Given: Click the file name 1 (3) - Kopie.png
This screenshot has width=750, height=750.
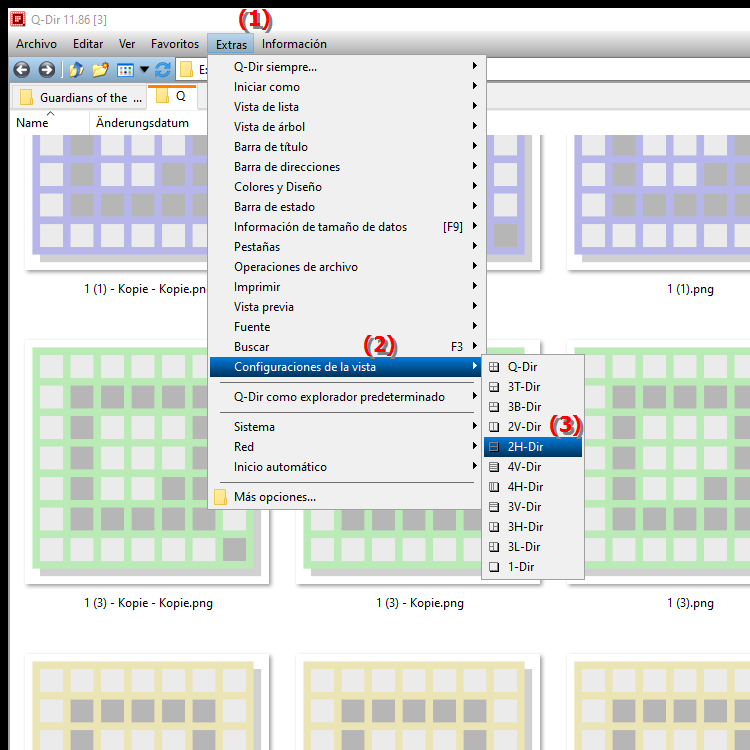Looking at the screenshot, I should [420, 603].
